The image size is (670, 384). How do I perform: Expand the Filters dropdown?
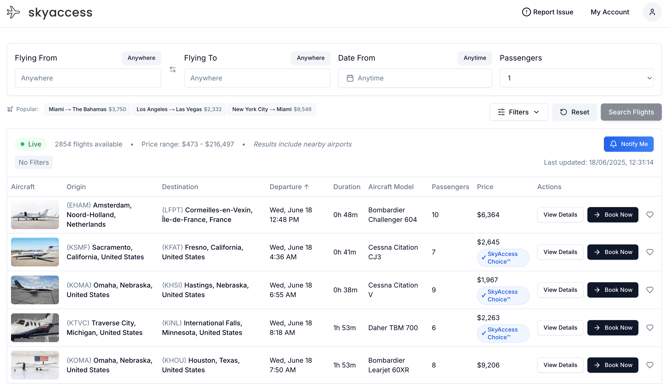point(518,112)
